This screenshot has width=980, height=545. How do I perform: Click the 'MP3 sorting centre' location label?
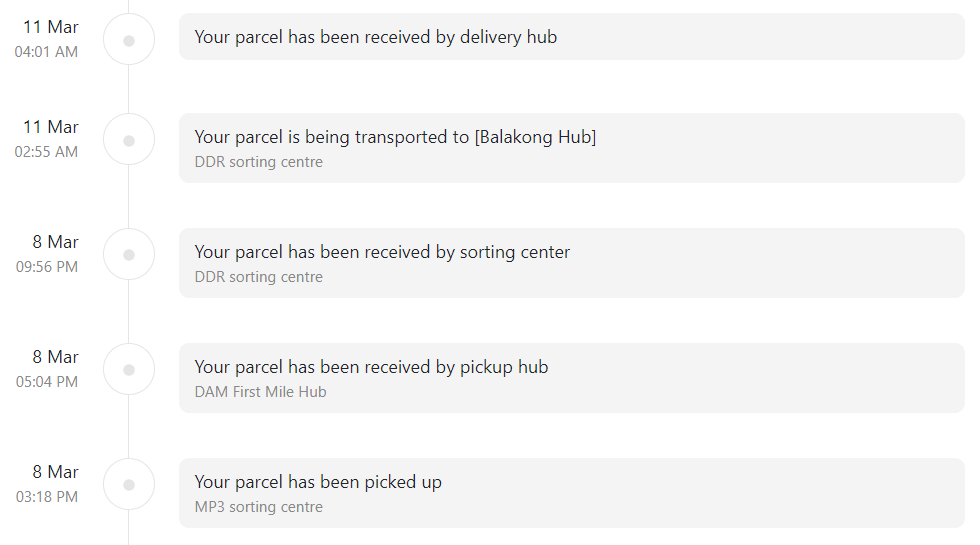tap(259, 507)
